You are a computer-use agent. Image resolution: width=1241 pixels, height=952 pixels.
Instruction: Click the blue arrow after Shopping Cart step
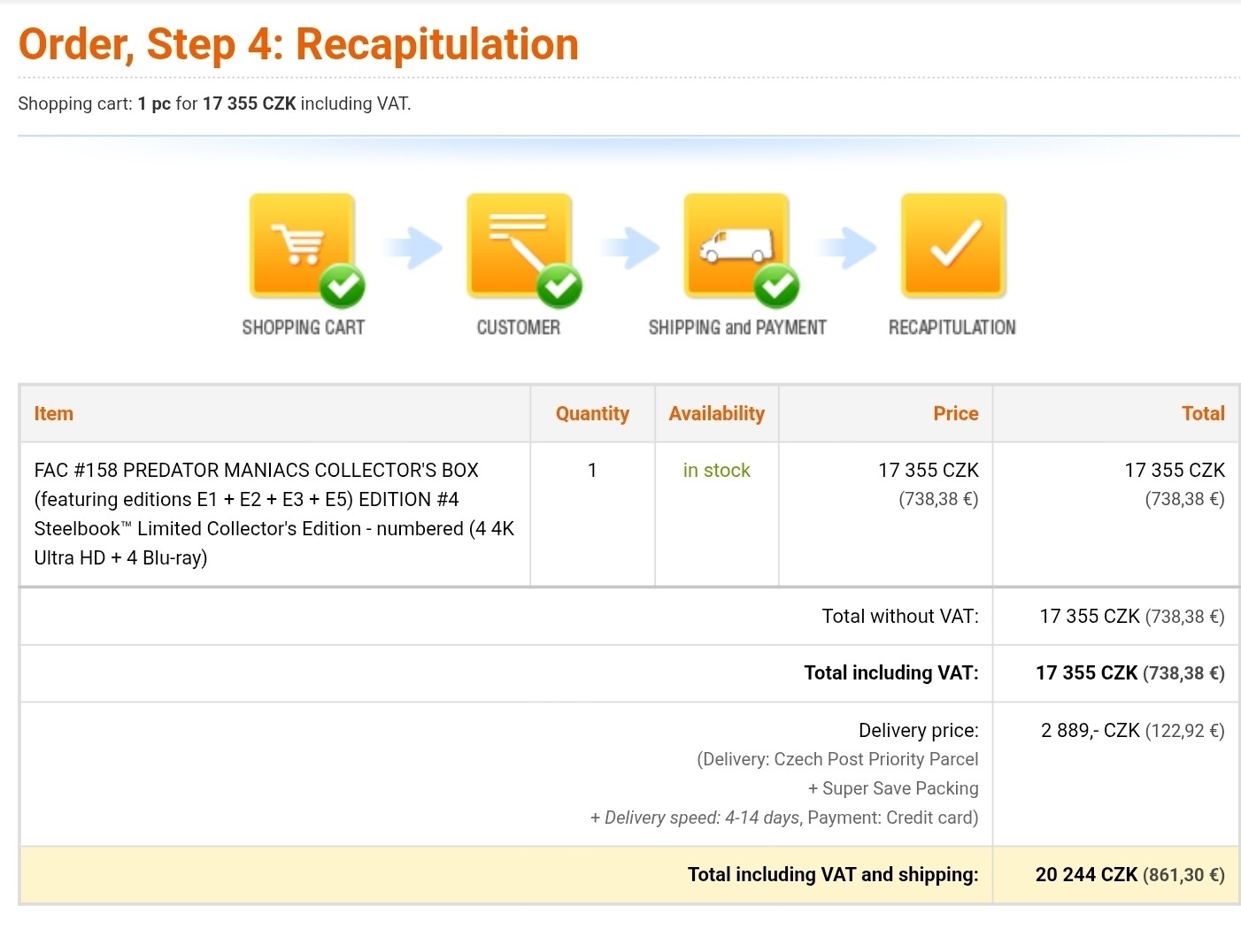click(x=412, y=248)
